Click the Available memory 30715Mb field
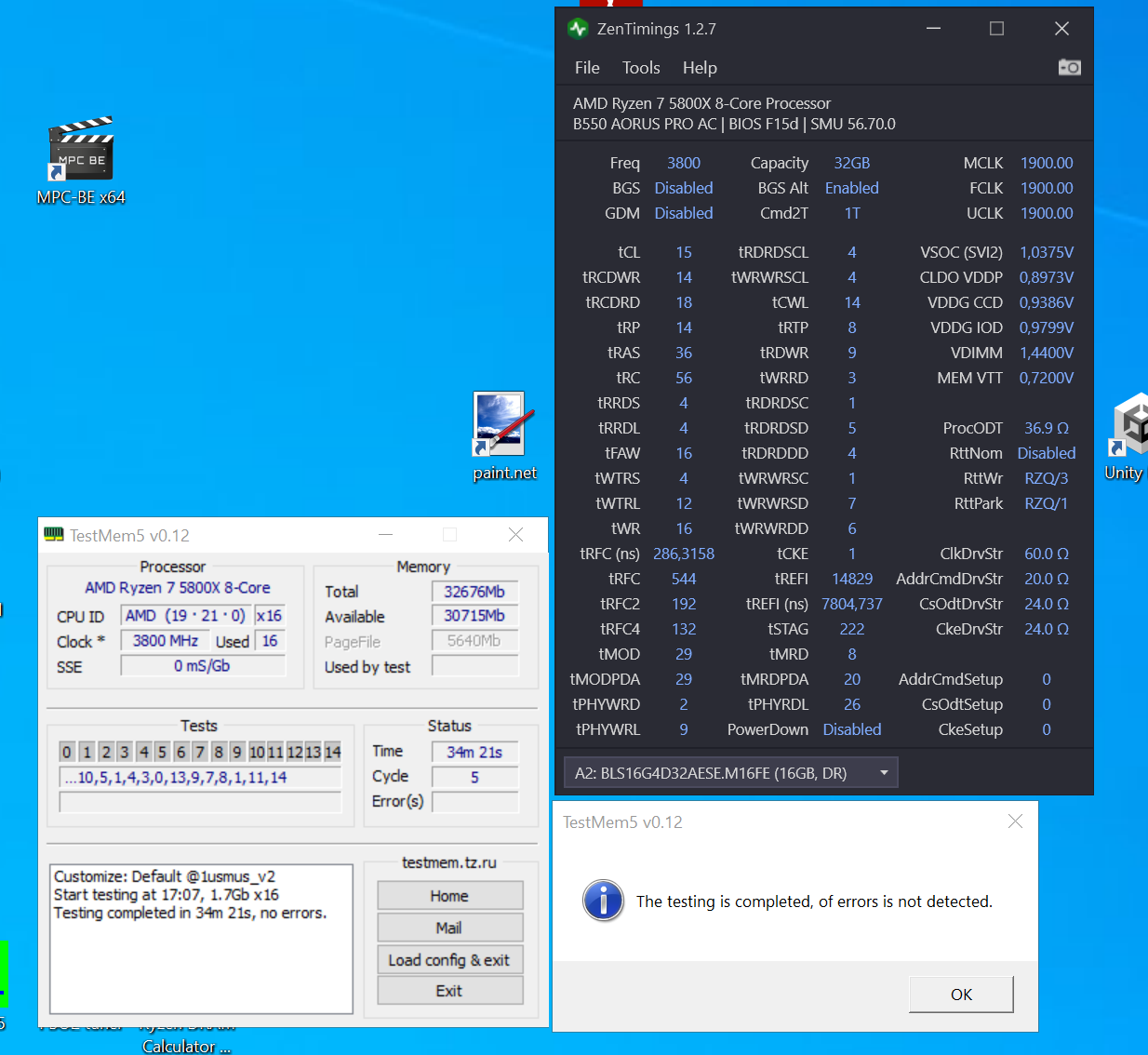This screenshot has height=1055, width=1148. point(474,616)
